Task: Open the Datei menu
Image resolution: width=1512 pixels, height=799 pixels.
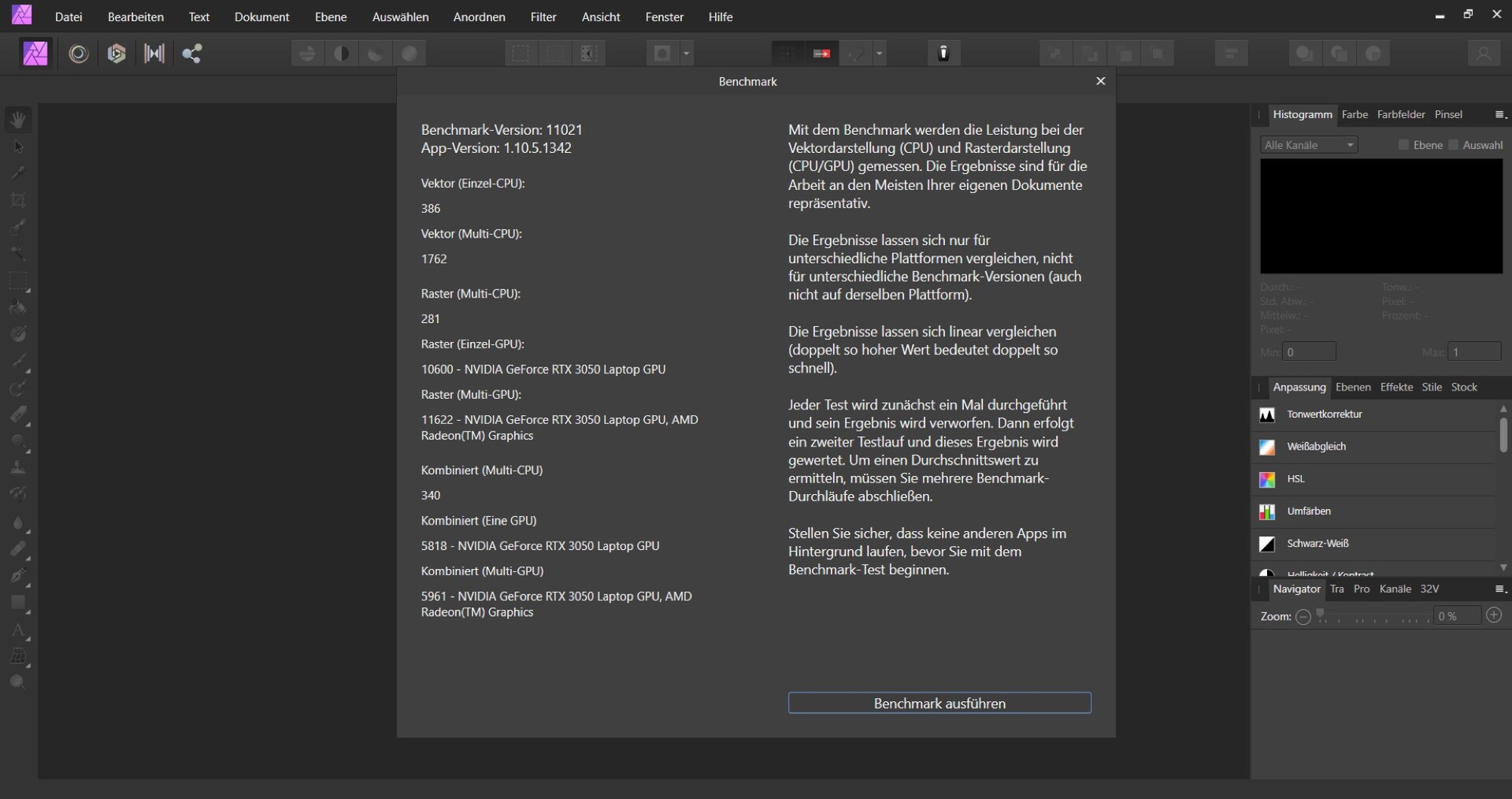Action: [x=69, y=17]
